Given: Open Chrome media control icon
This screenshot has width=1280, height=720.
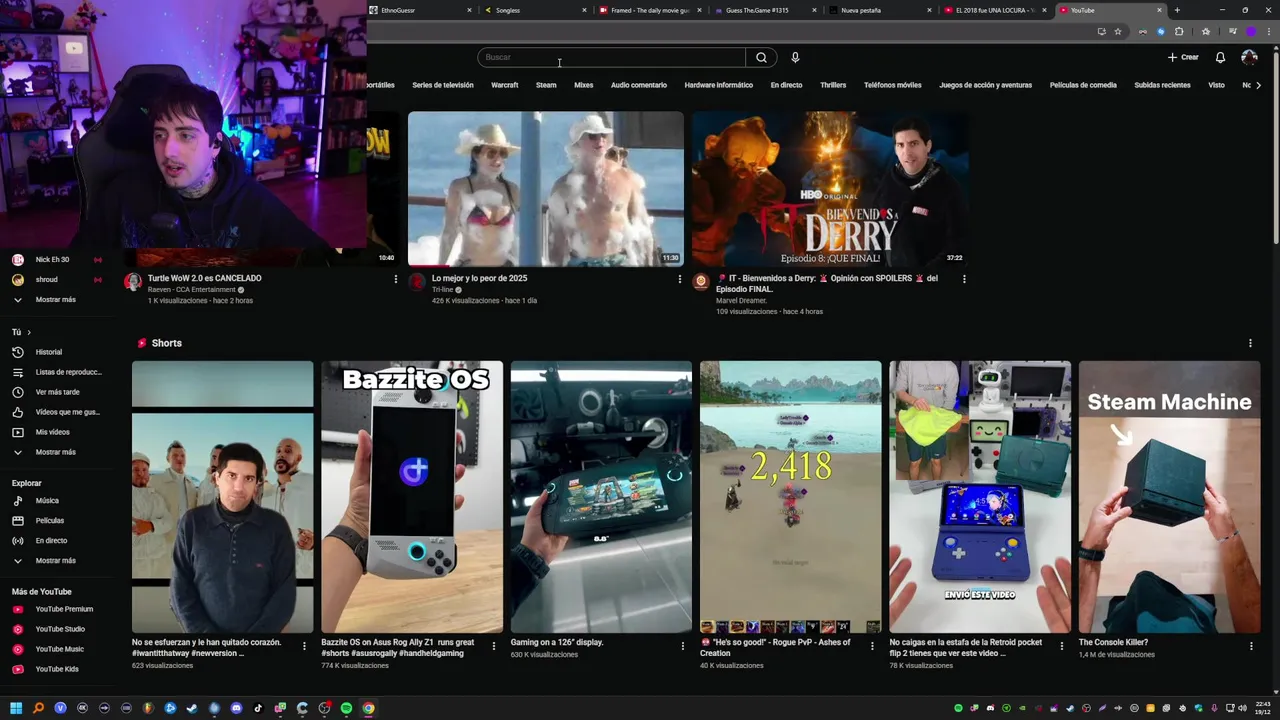Looking at the screenshot, I should pyautogui.click(x=1232, y=31).
